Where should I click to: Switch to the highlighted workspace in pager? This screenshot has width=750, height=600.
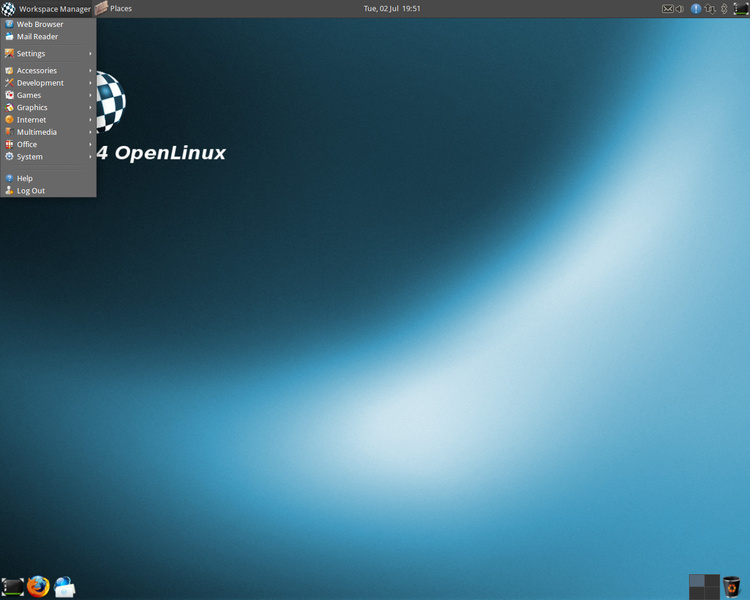(696, 581)
